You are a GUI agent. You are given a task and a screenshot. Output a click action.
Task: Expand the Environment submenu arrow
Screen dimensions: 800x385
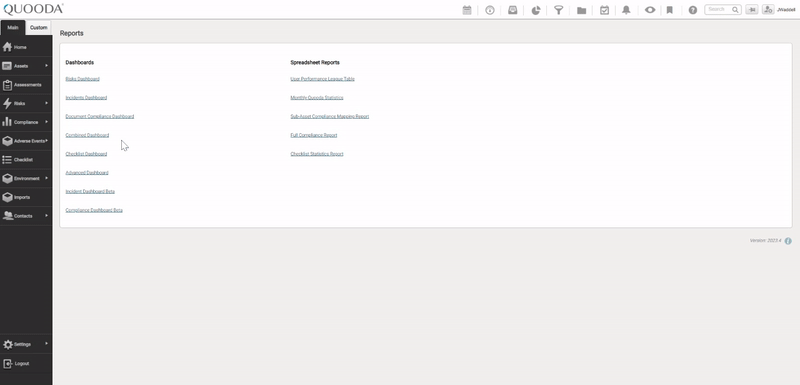[46, 178]
